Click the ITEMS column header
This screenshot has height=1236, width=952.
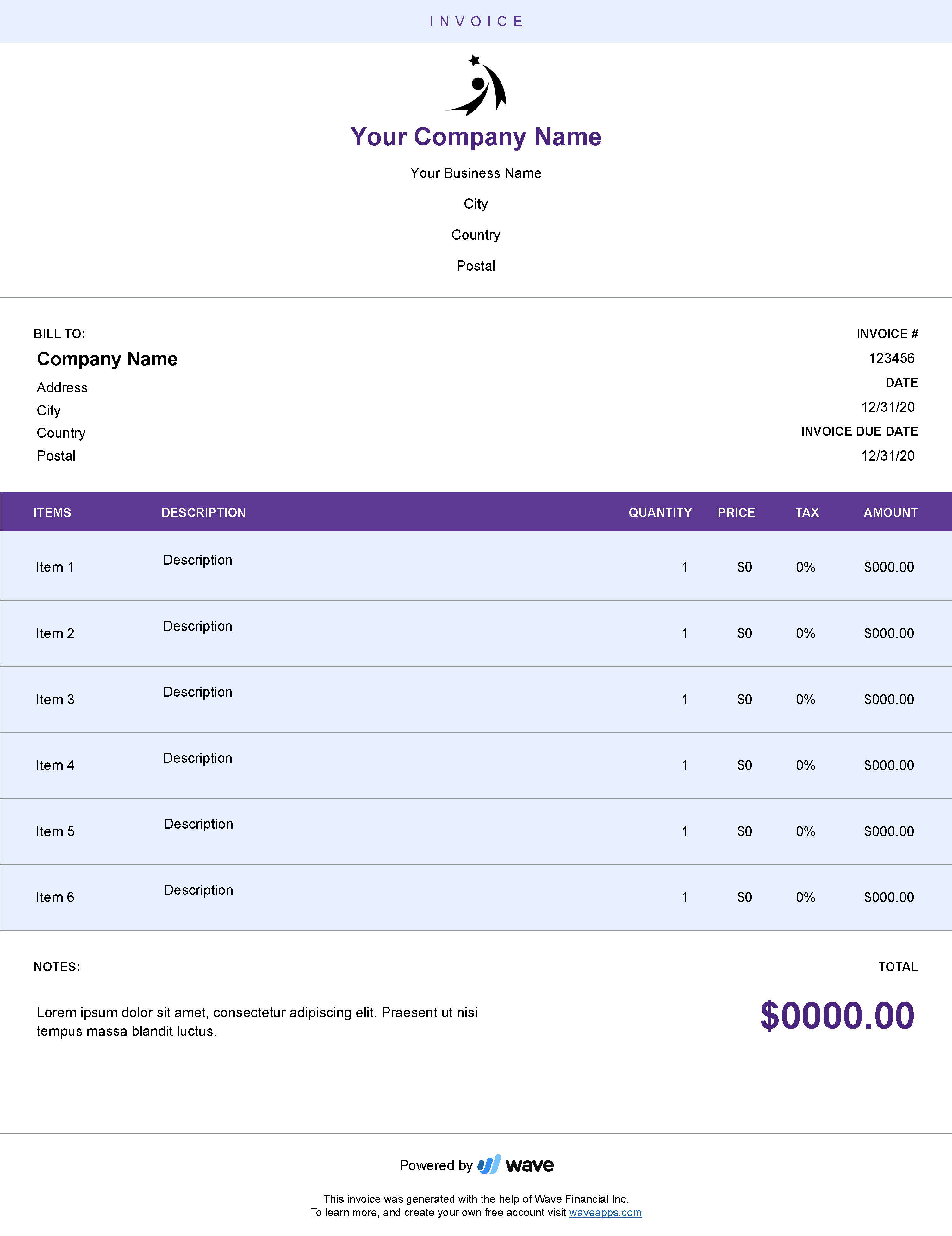pyautogui.click(x=52, y=512)
